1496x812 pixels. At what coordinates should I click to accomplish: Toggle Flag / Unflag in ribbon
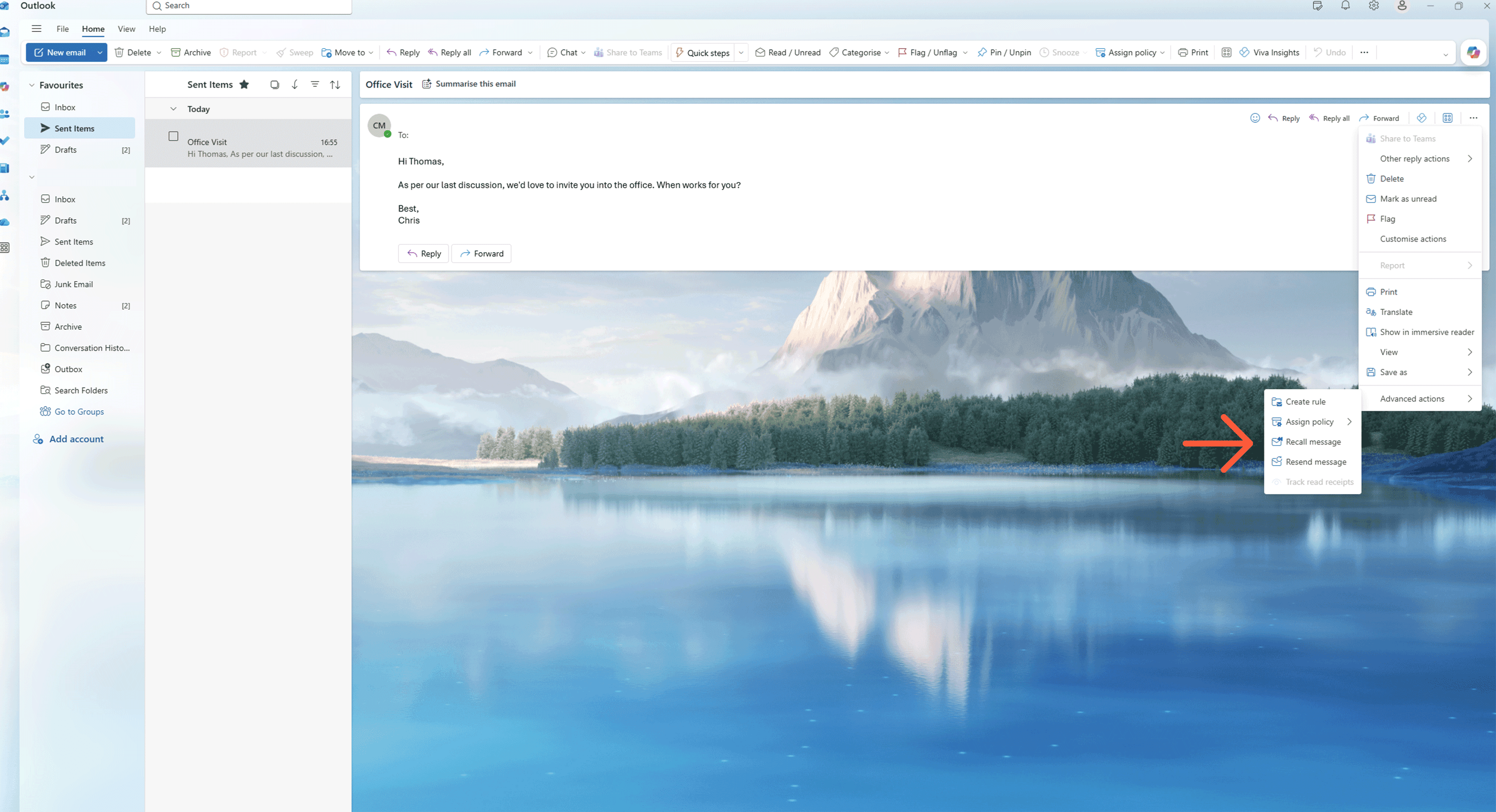pyautogui.click(x=927, y=52)
